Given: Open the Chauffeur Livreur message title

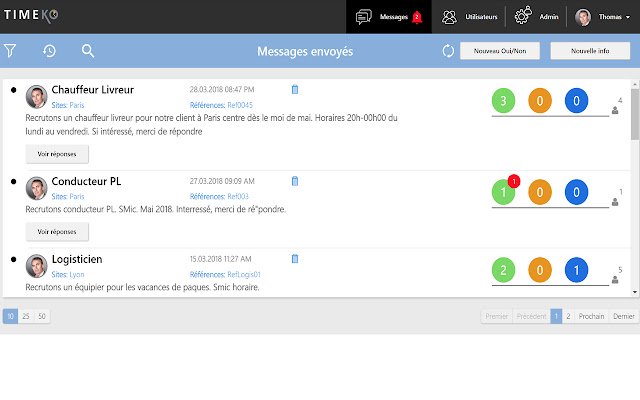Looking at the screenshot, I should (x=93, y=90).
